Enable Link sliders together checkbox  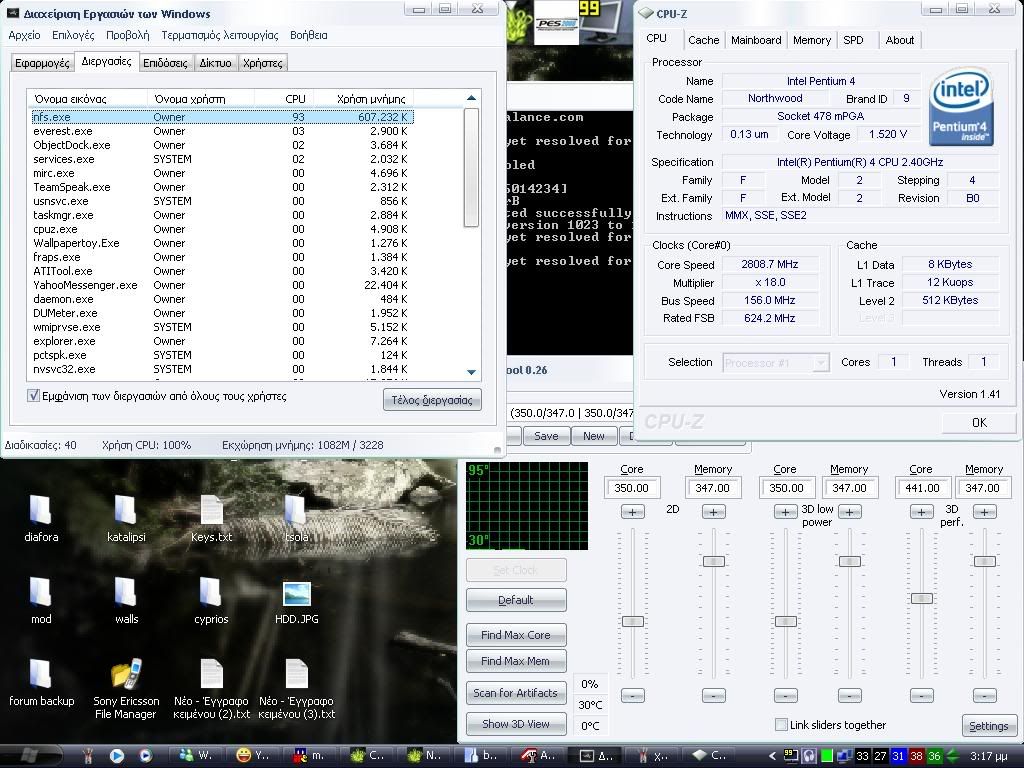click(x=781, y=725)
